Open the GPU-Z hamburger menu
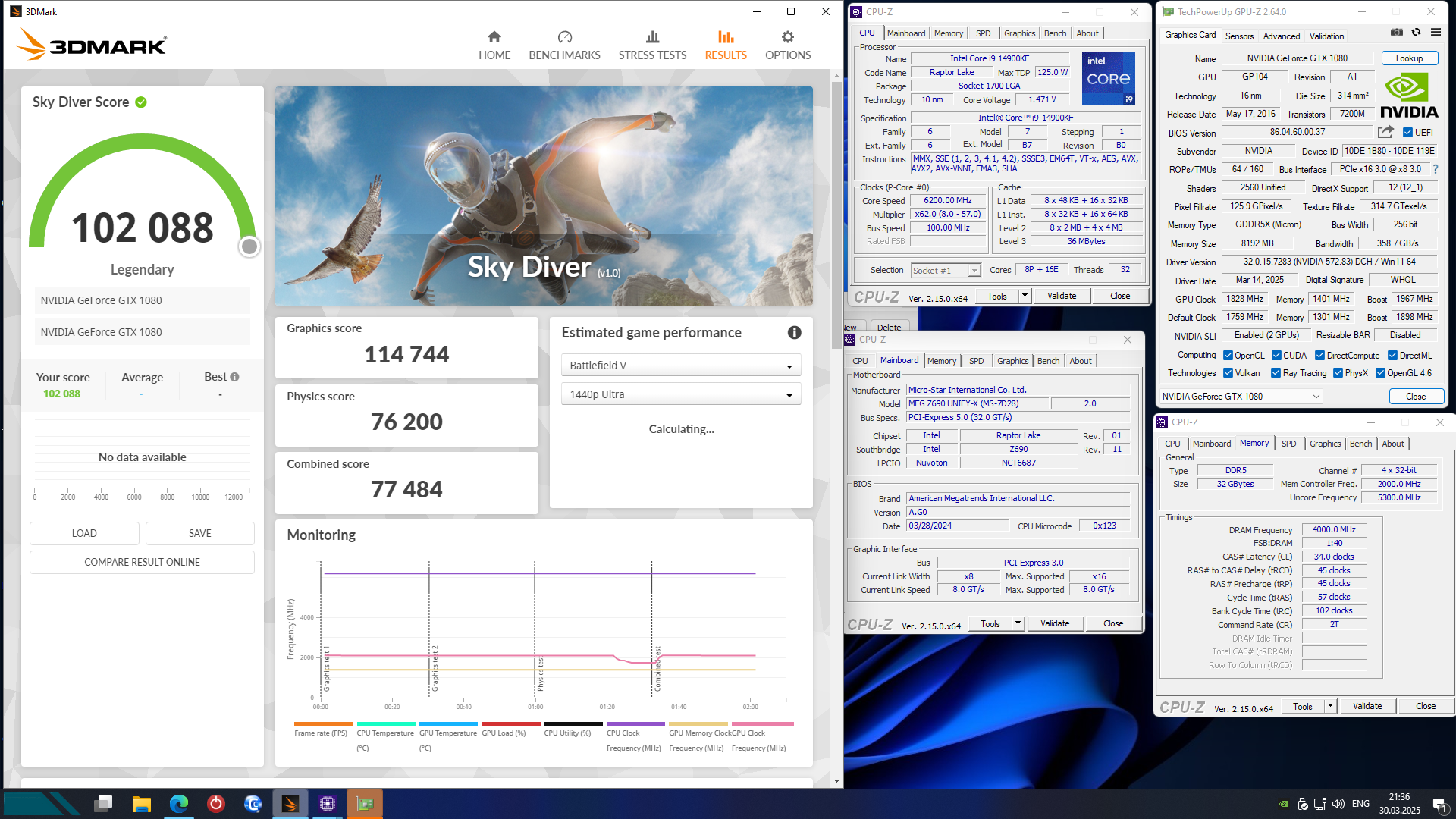The image size is (1456, 819). point(1436,33)
